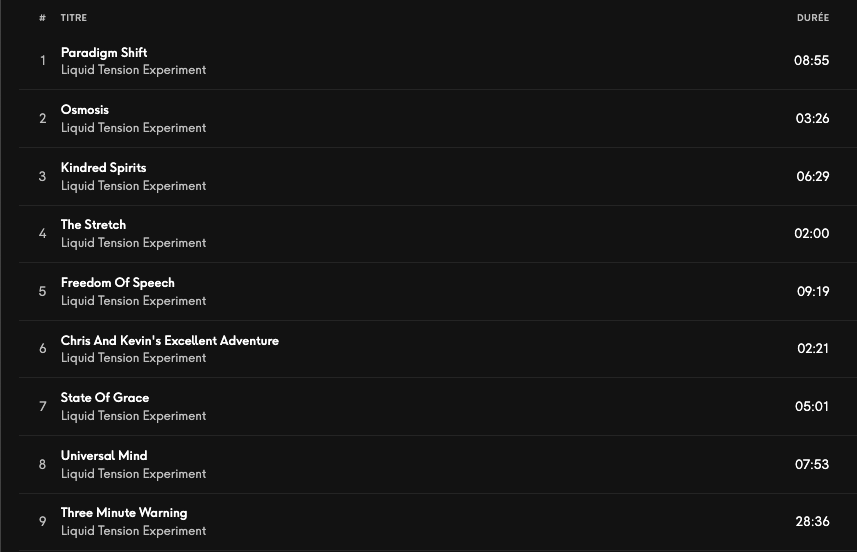Image resolution: width=857 pixels, height=552 pixels.
Task: Click the State Of Grace title
Action: (x=105, y=398)
